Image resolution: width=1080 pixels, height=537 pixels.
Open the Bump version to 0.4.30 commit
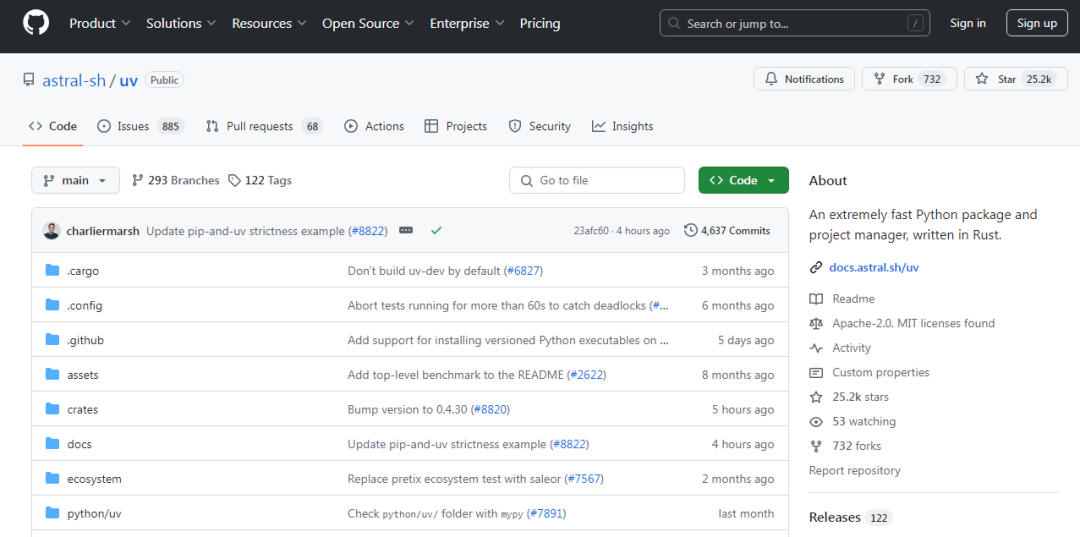(408, 410)
